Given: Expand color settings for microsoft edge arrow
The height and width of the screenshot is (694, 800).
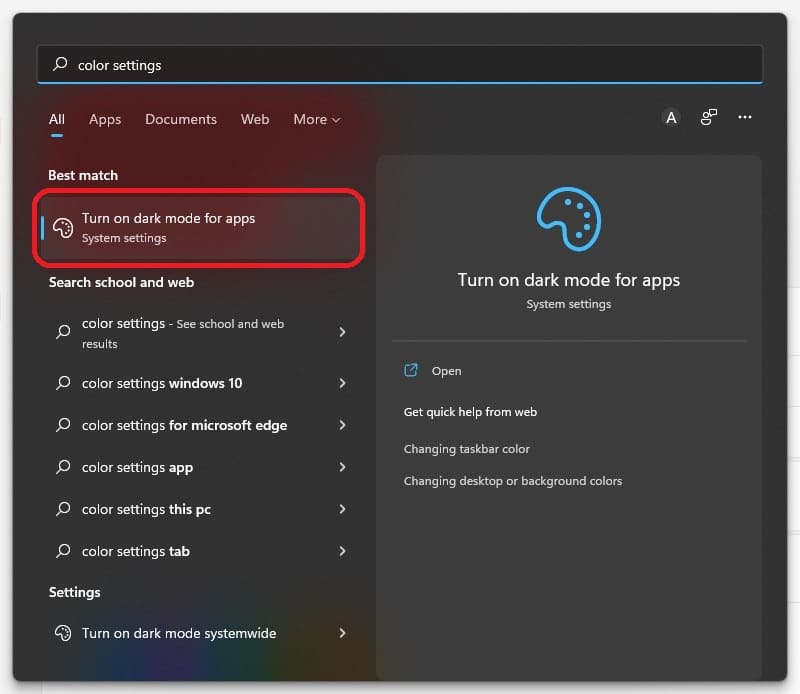Looking at the screenshot, I should [x=342, y=425].
